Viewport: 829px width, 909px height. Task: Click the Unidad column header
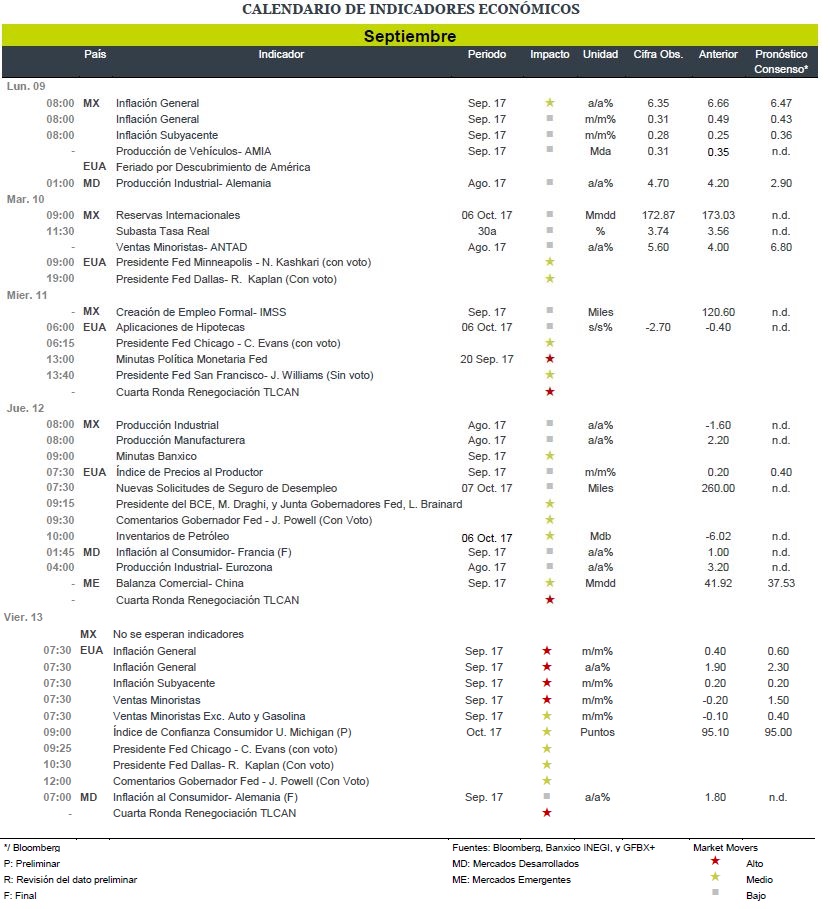click(x=601, y=54)
